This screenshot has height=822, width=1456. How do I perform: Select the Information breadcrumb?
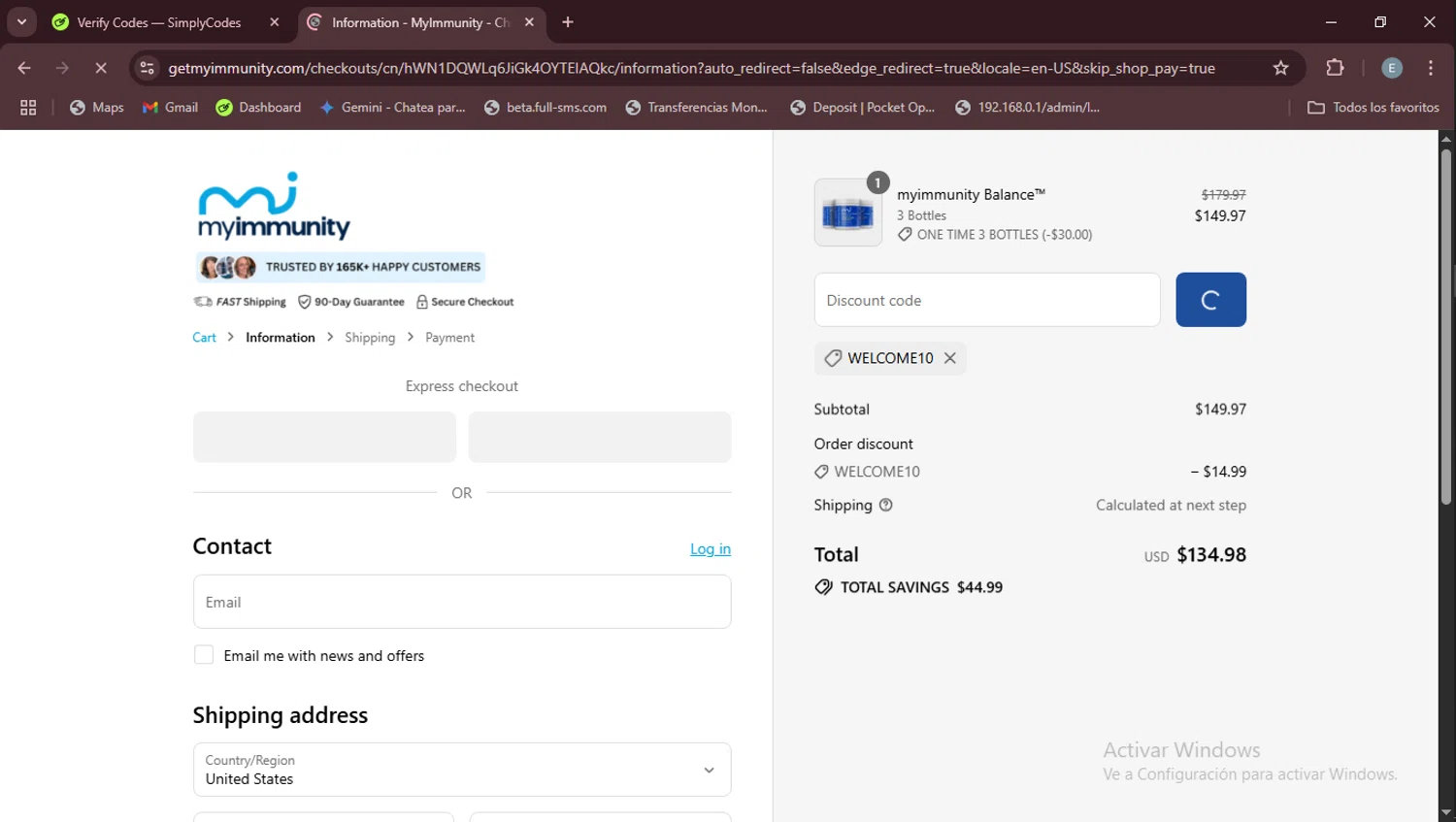click(281, 338)
